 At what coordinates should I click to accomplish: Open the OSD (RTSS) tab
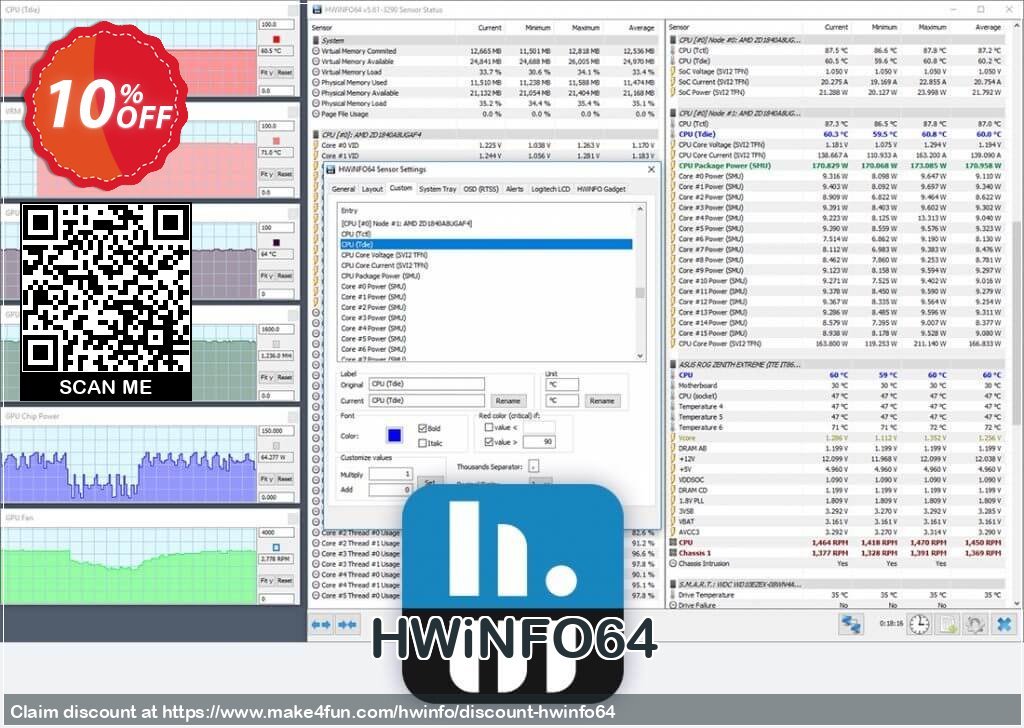[x=481, y=189]
